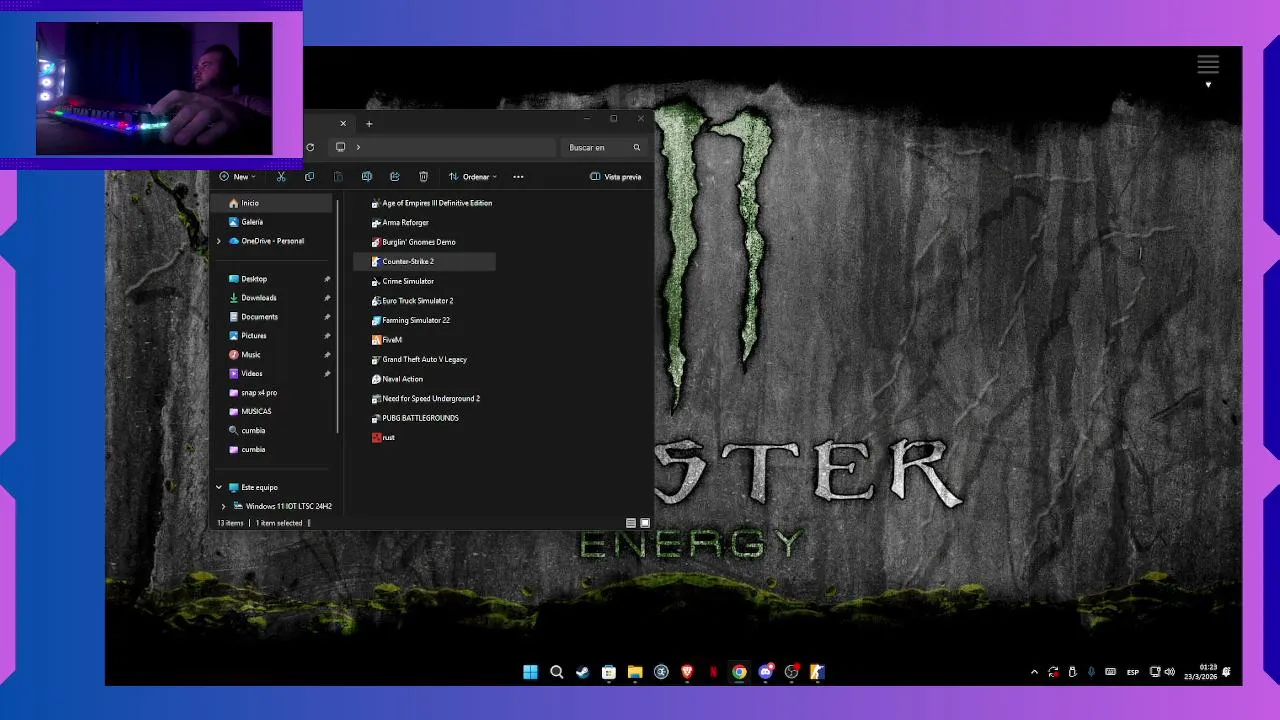Expand the OneDrive - Personal tree node

219,241
